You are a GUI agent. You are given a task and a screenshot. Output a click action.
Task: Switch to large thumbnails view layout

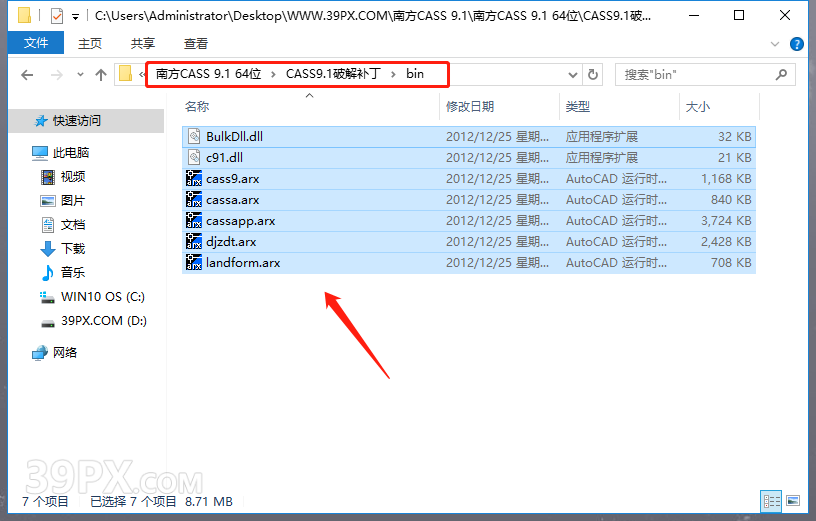coord(793,501)
